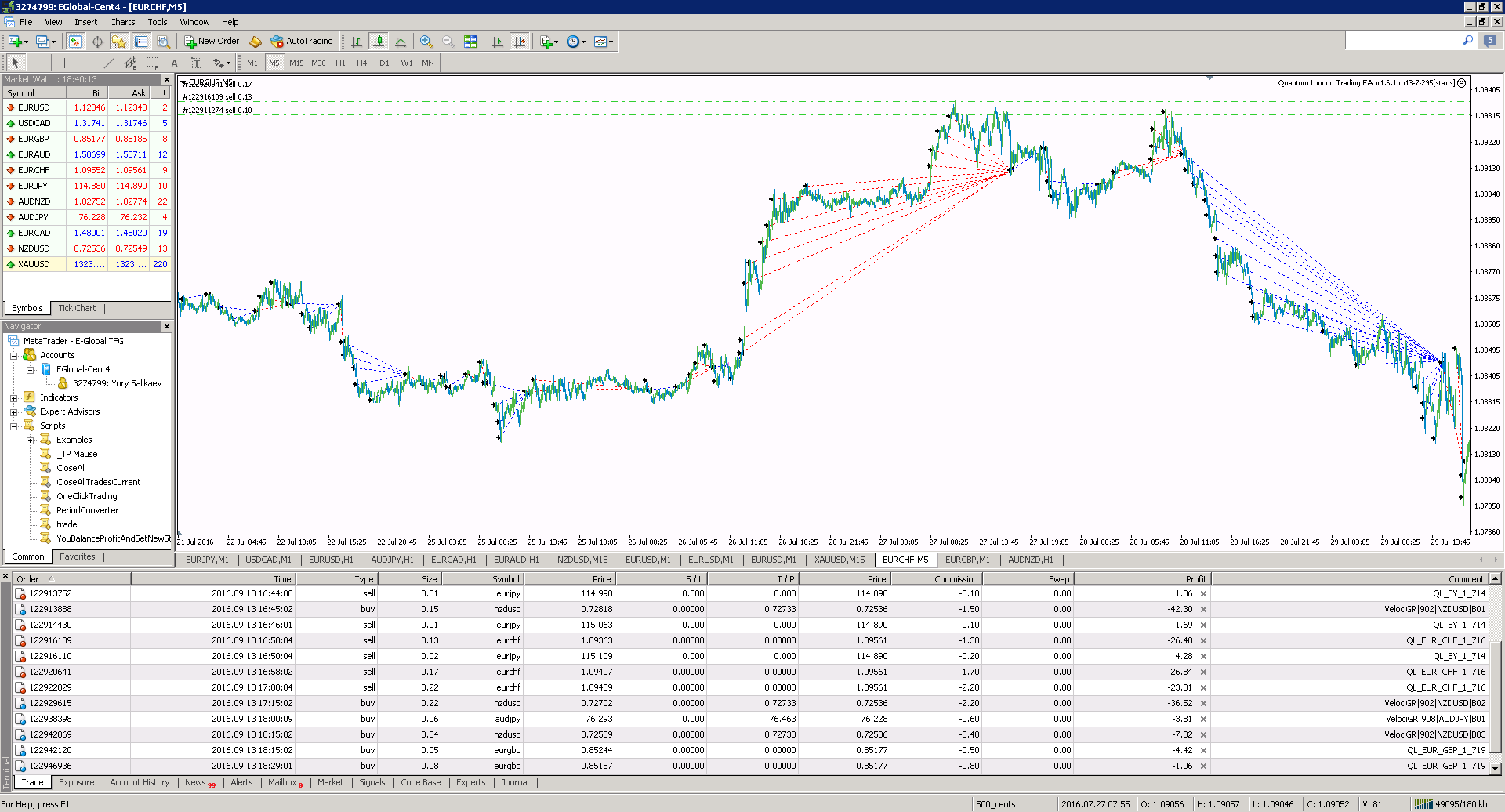
Task: Open the chart Periods clock icon
Action: coord(573,42)
